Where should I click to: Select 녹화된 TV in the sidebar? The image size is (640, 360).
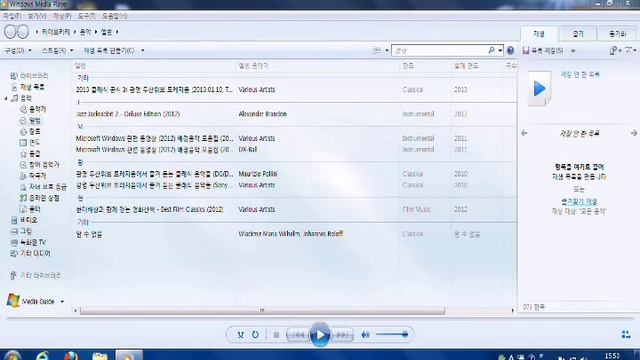click(x=33, y=242)
